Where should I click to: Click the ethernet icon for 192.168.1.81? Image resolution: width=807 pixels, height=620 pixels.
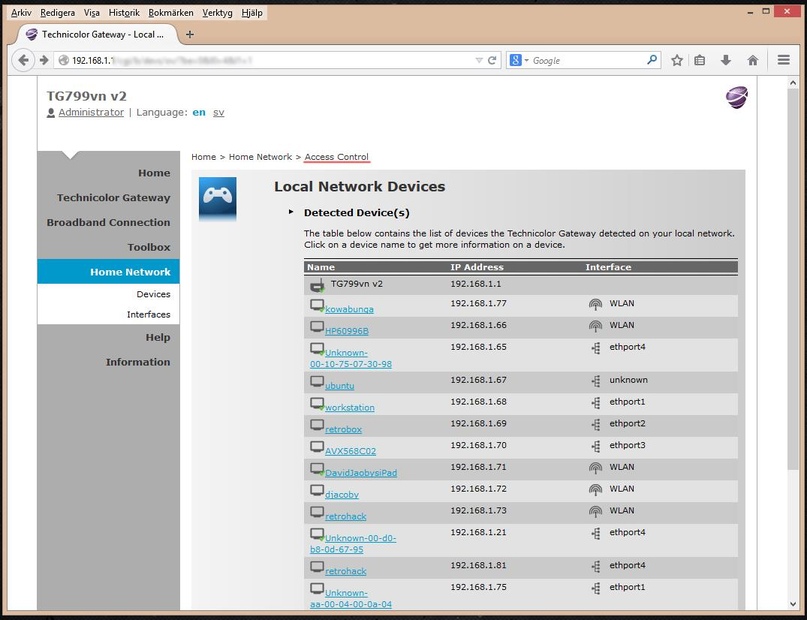(x=596, y=566)
